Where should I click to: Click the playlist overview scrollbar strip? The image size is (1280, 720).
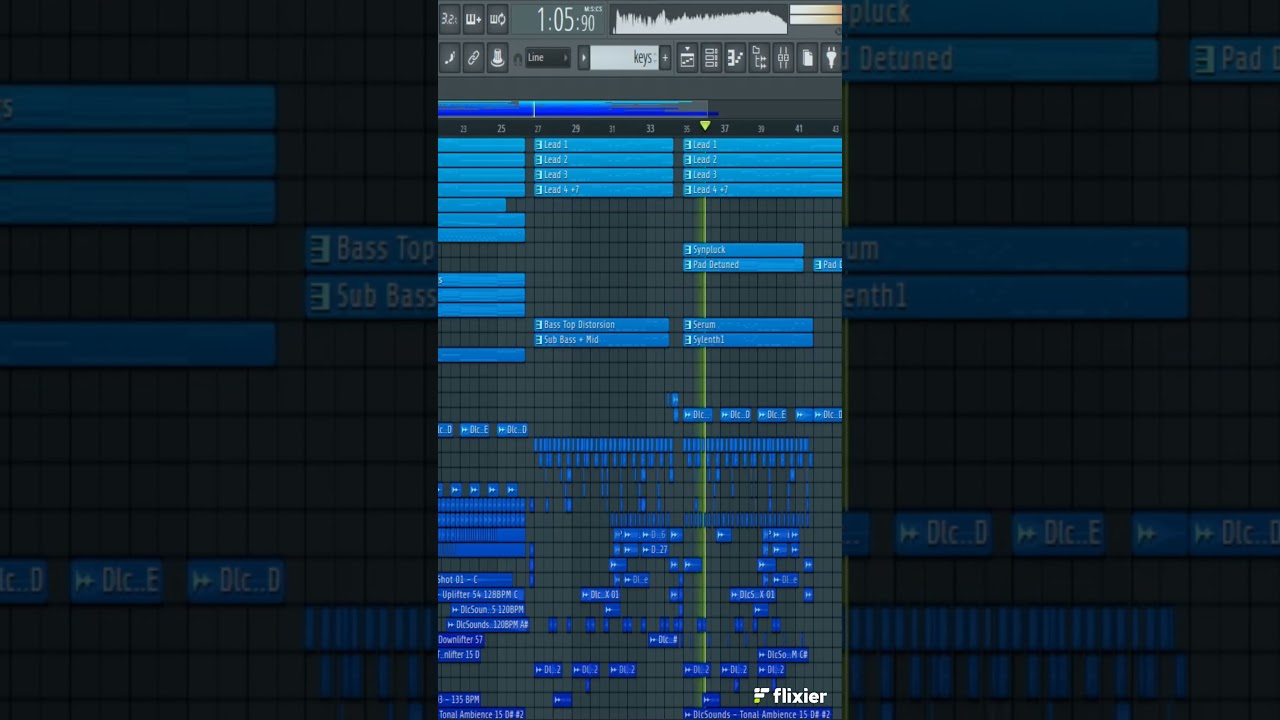point(640,108)
